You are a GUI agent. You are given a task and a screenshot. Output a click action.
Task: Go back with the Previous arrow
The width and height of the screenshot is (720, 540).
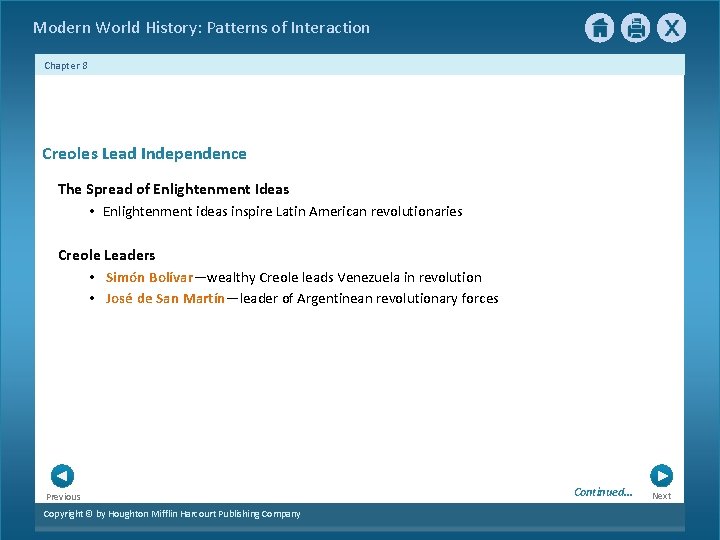[x=62, y=476]
